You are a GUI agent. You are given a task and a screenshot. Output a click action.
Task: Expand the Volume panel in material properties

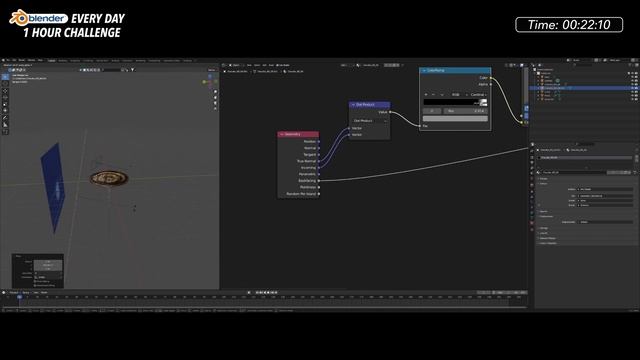tap(543, 211)
